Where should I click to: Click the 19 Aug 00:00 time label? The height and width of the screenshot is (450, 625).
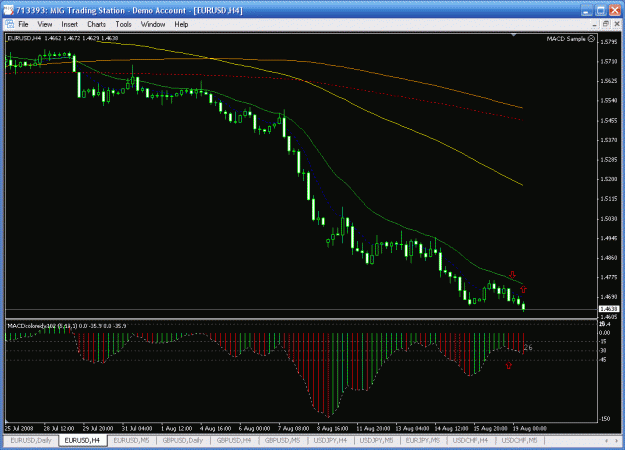tap(529, 428)
